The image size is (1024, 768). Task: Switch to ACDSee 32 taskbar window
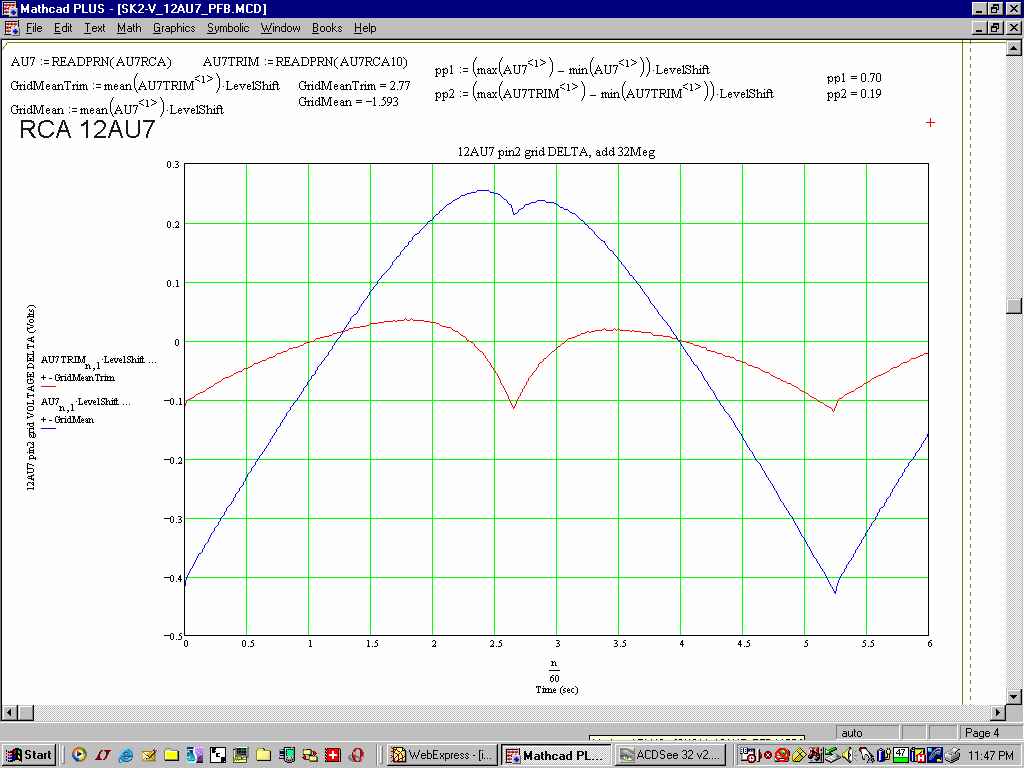670,755
